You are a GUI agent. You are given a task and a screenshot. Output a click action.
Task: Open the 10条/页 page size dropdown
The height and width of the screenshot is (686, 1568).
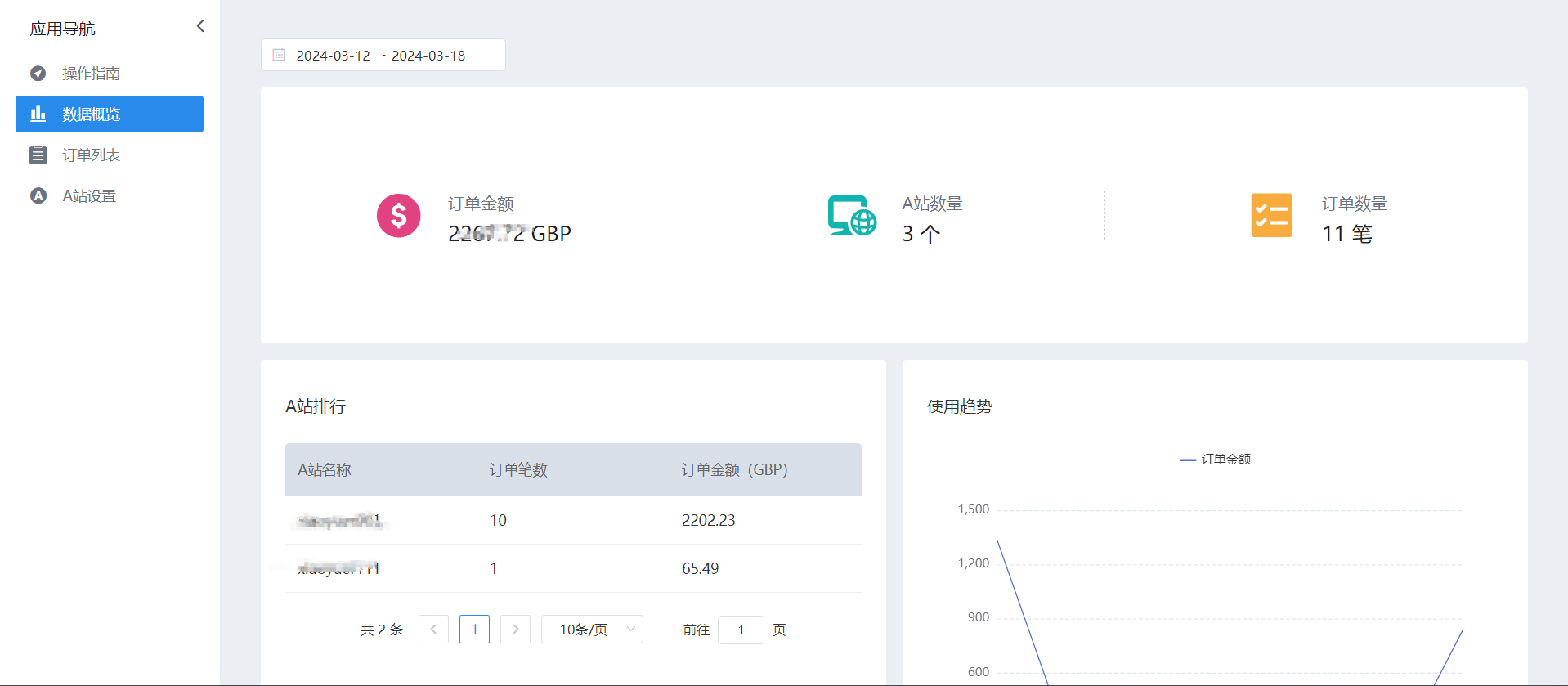click(x=592, y=630)
